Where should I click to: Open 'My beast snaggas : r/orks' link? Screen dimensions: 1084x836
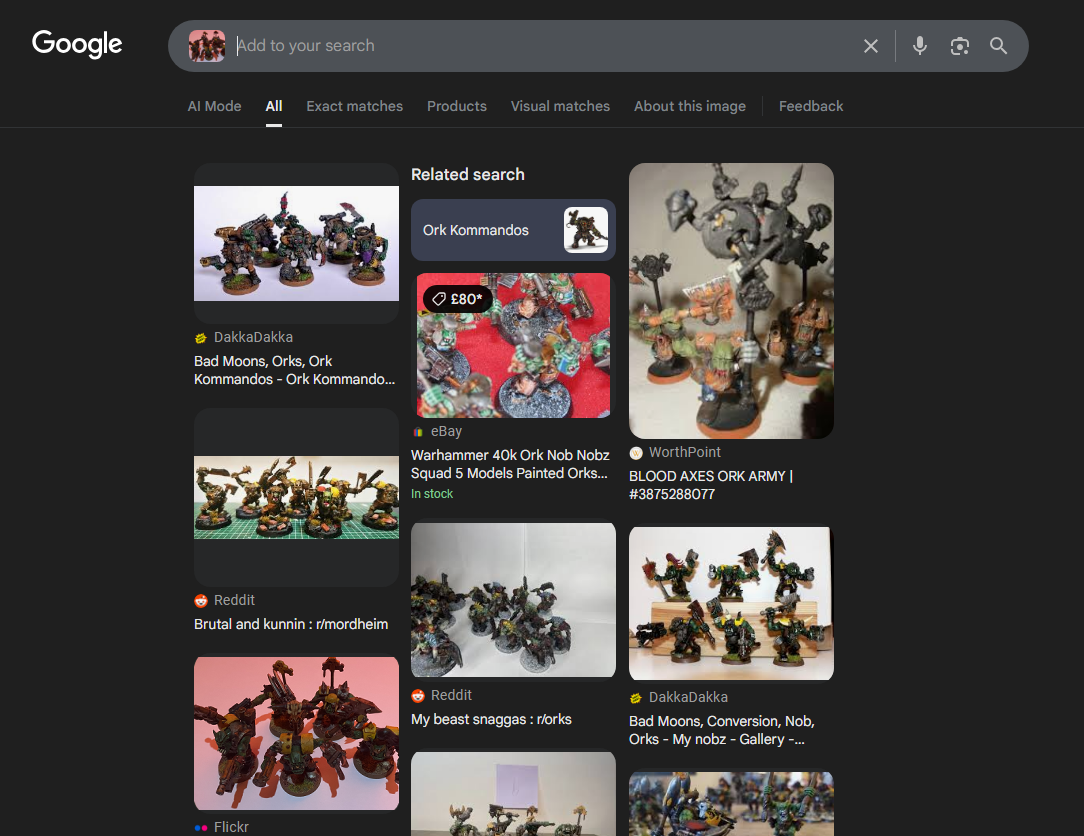[x=492, y=719]
